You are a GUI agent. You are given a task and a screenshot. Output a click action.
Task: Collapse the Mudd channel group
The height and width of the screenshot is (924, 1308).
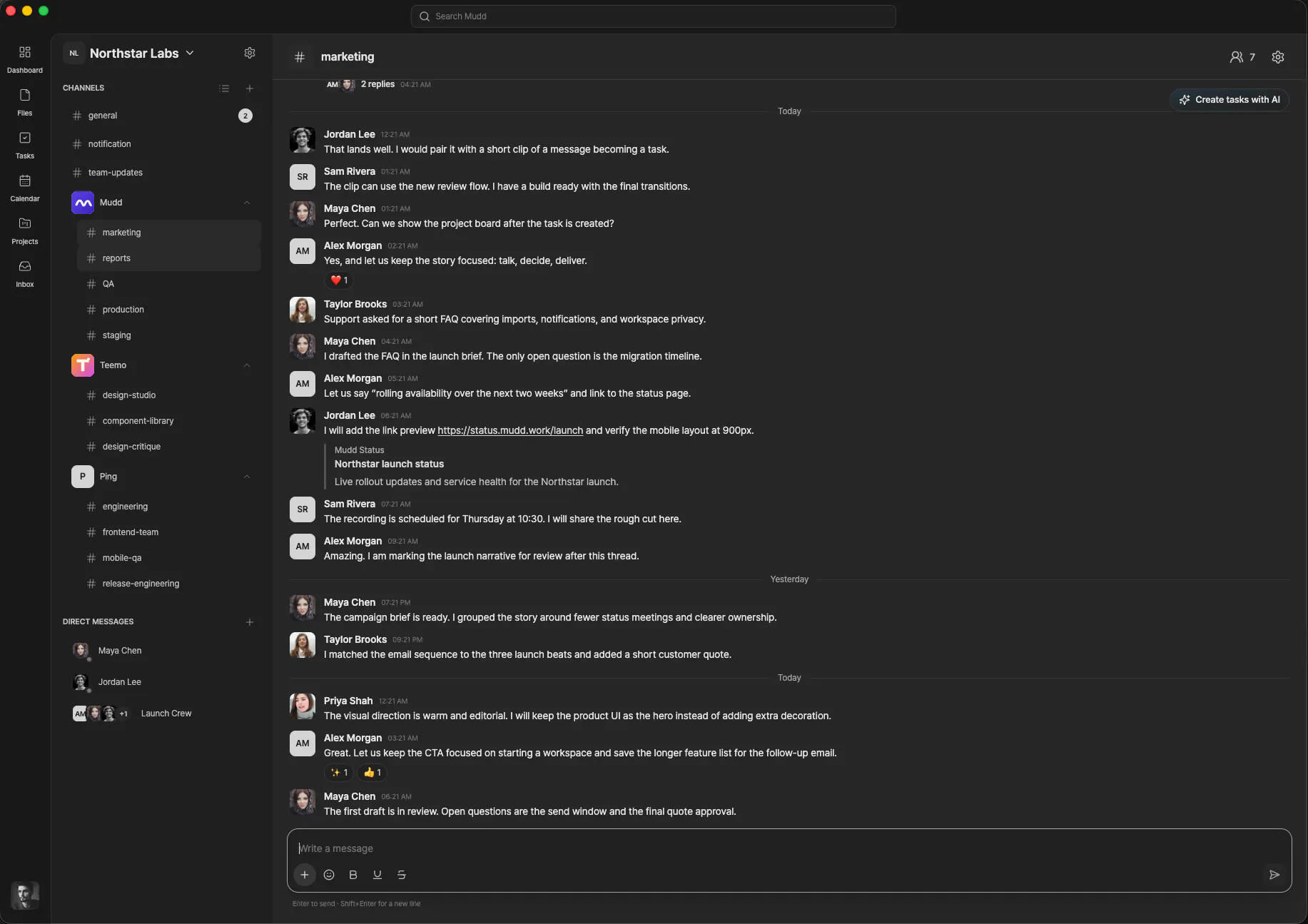click(247, 203)
